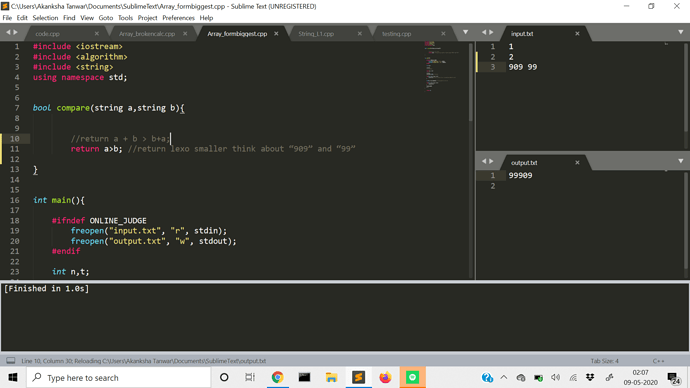Open Task View on the taskbar
Image resolution: width=690 pixels, height=388 pixels.
pyautogui.click(x=250, y=377)
